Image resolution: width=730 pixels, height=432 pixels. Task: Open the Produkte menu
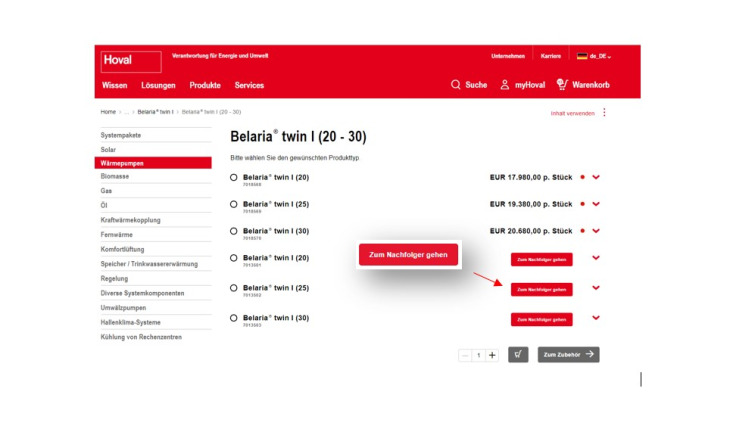[205, 85]
